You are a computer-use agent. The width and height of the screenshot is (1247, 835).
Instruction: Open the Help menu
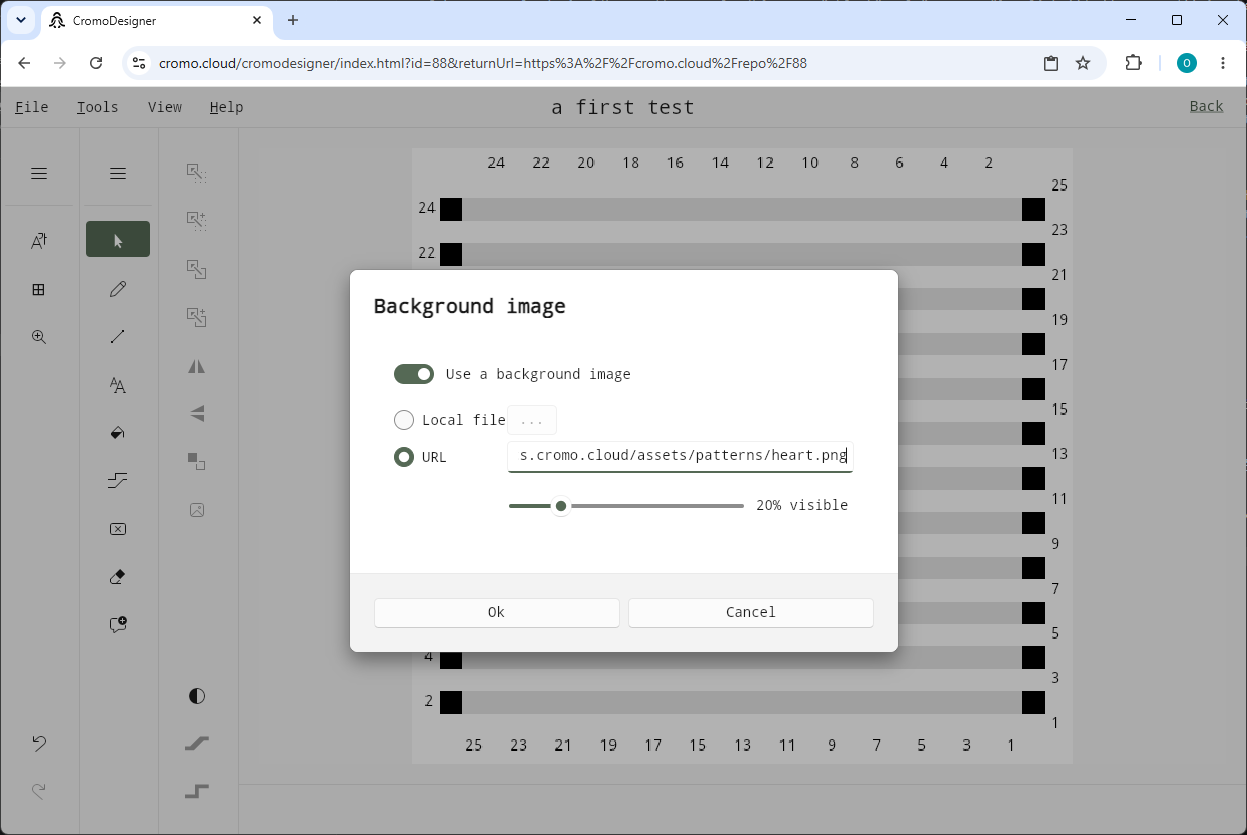click(227, 107)
